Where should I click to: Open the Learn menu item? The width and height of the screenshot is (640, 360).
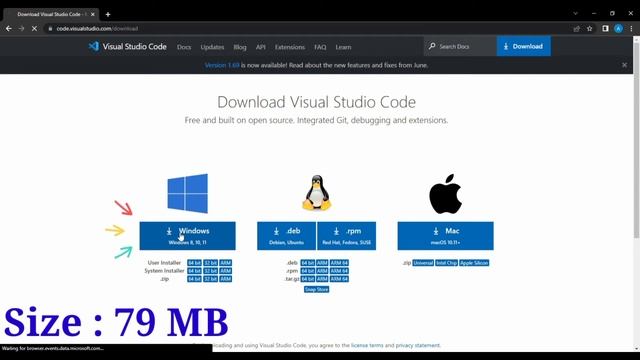pos(343,47)
